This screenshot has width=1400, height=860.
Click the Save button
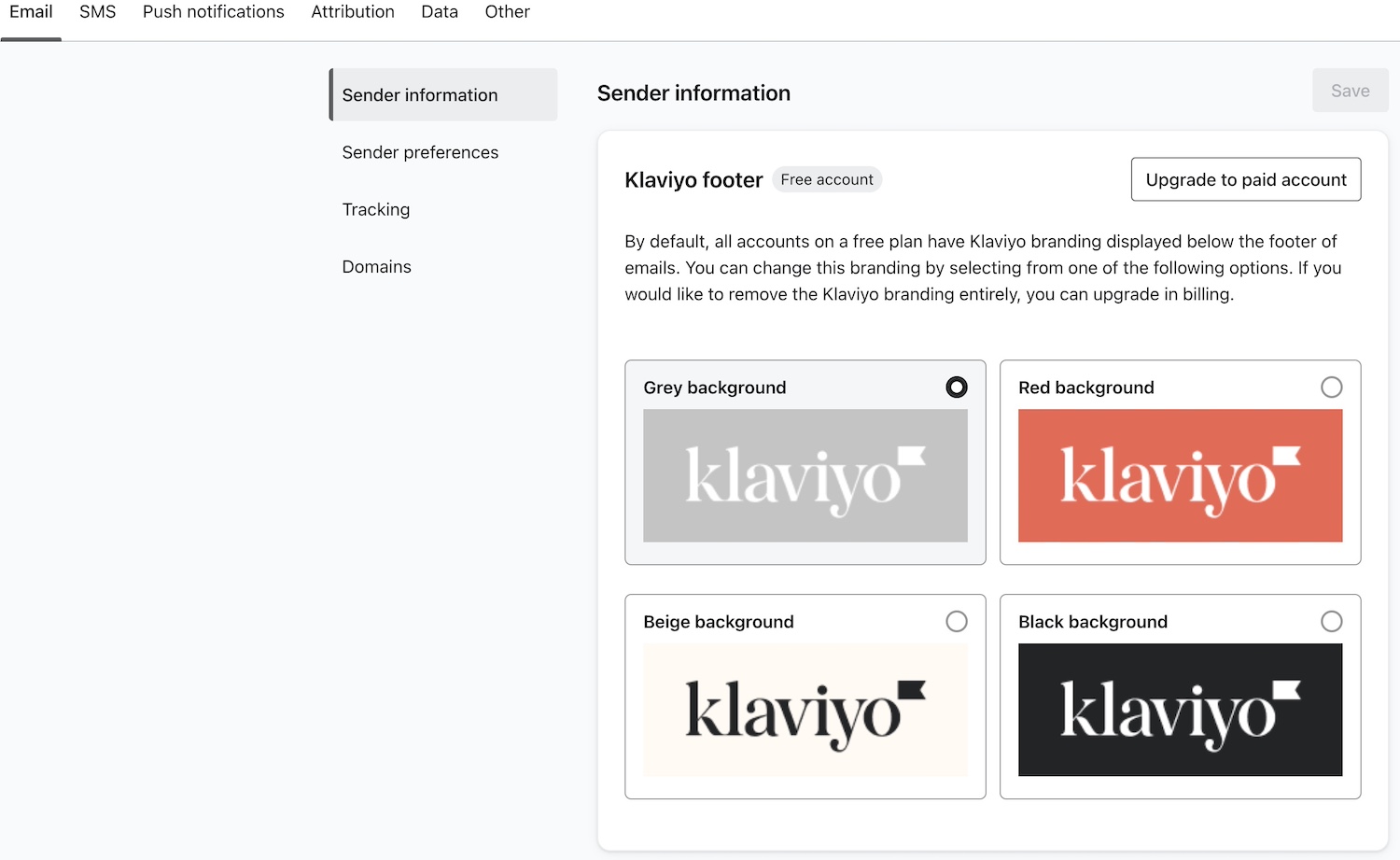1350,90
